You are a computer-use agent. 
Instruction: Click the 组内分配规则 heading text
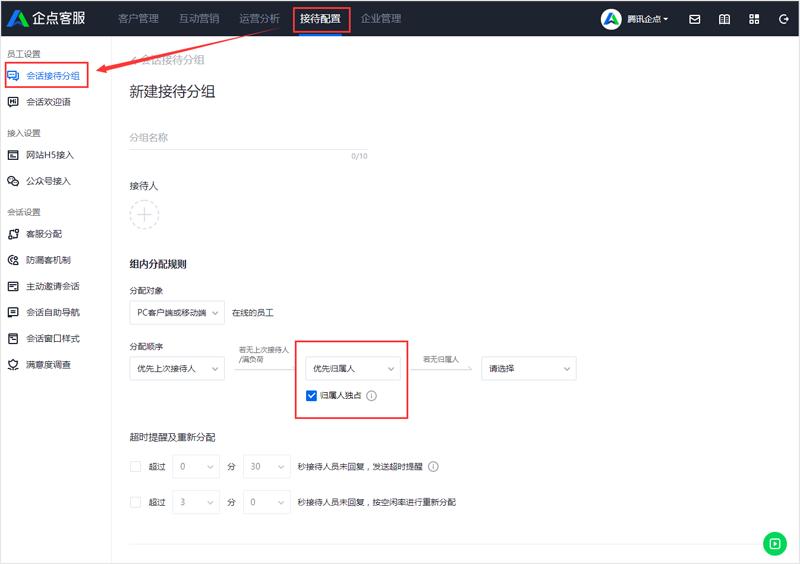click(x=158, y=264)
